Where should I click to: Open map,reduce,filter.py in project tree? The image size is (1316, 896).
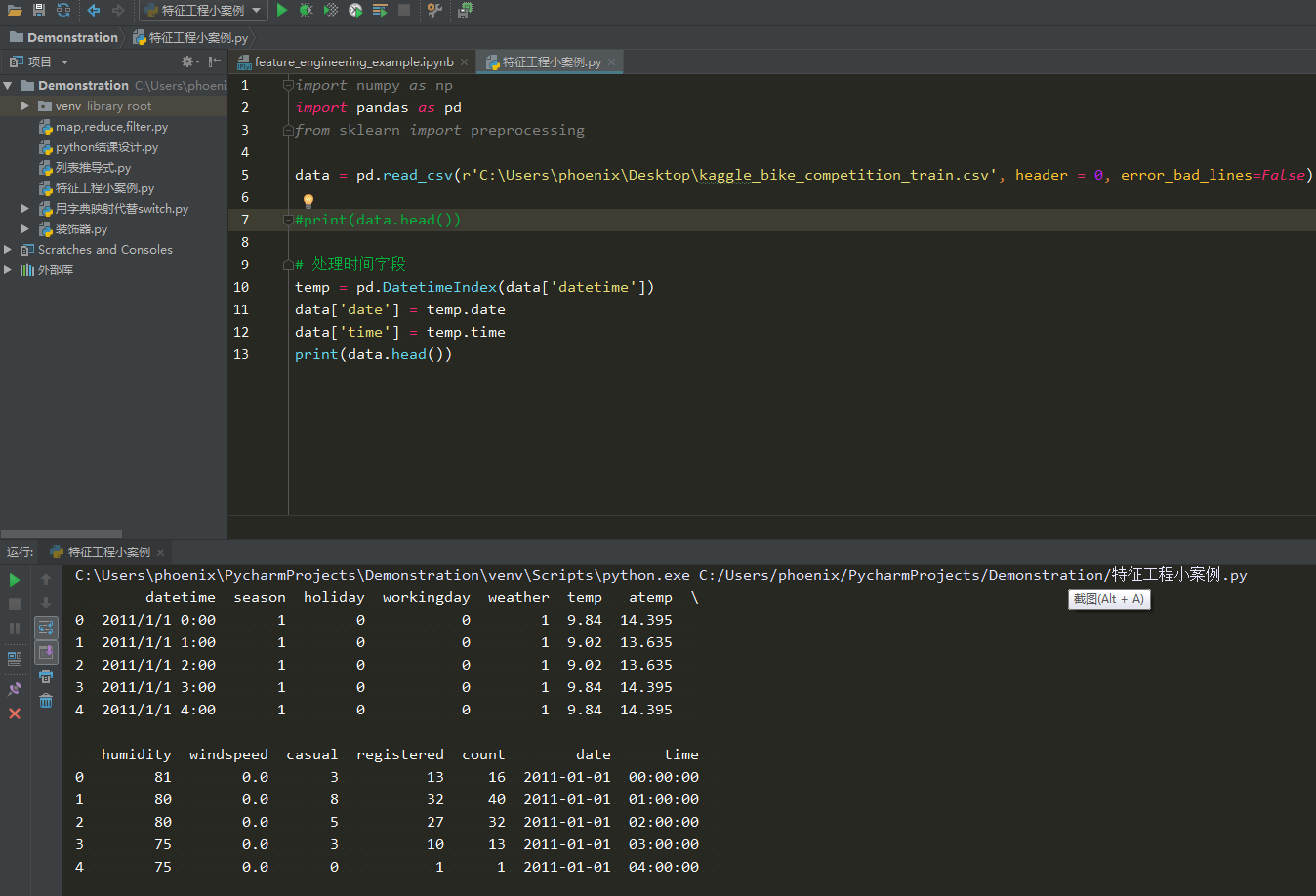(111, 127)
